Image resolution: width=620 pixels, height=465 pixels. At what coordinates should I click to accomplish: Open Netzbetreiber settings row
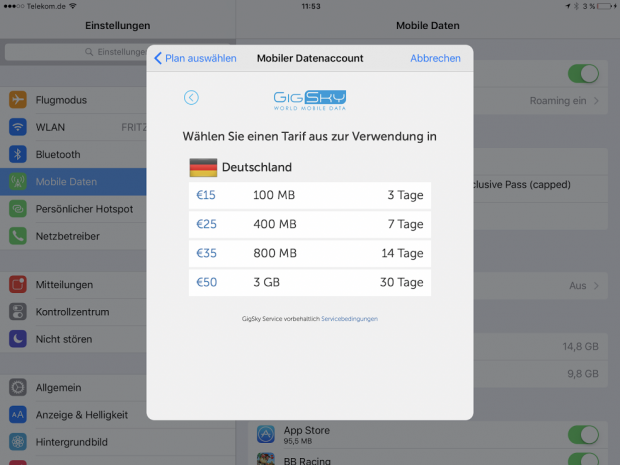pos(73,236)
